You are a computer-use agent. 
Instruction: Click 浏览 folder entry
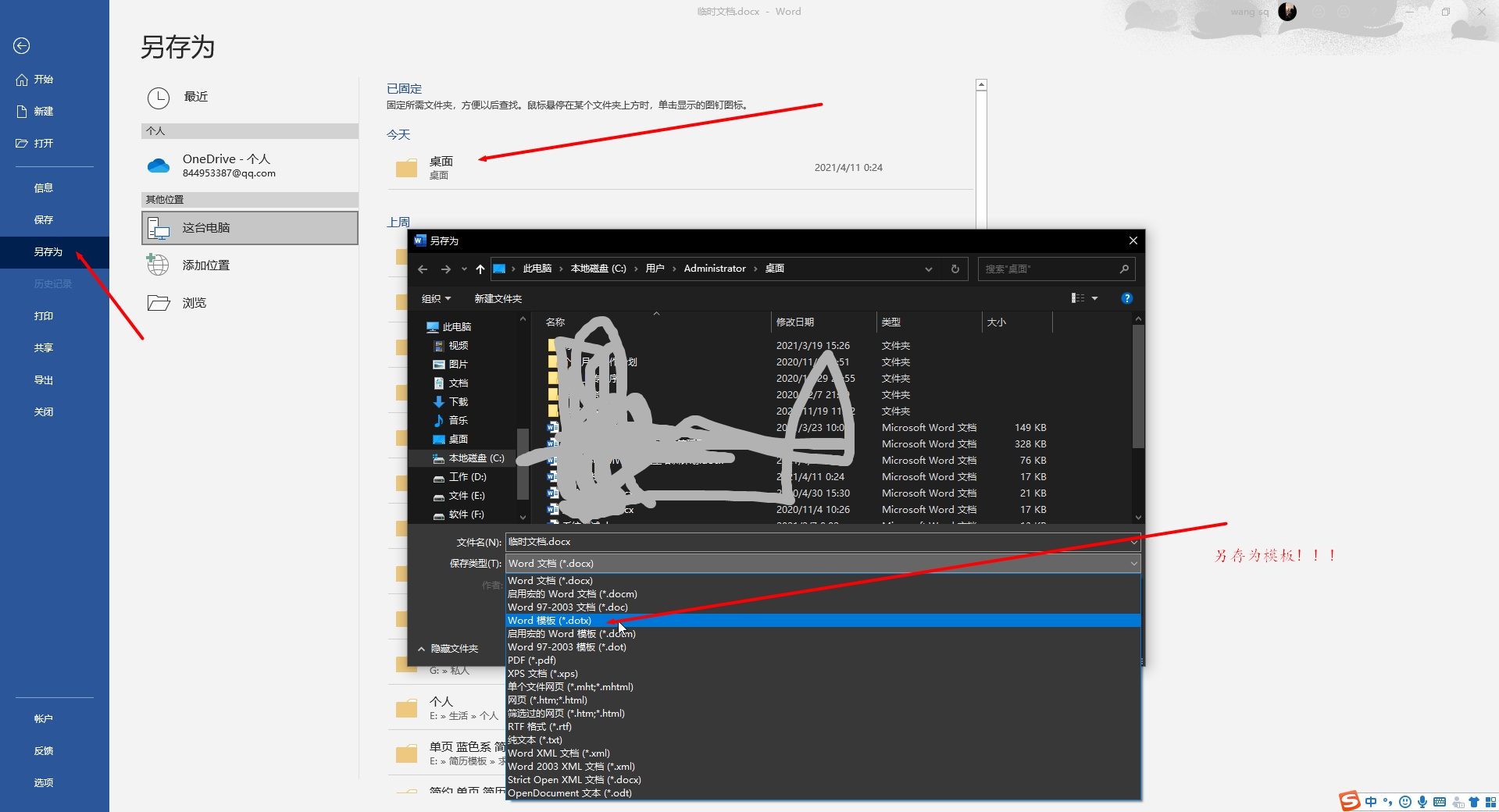point(250,303)
